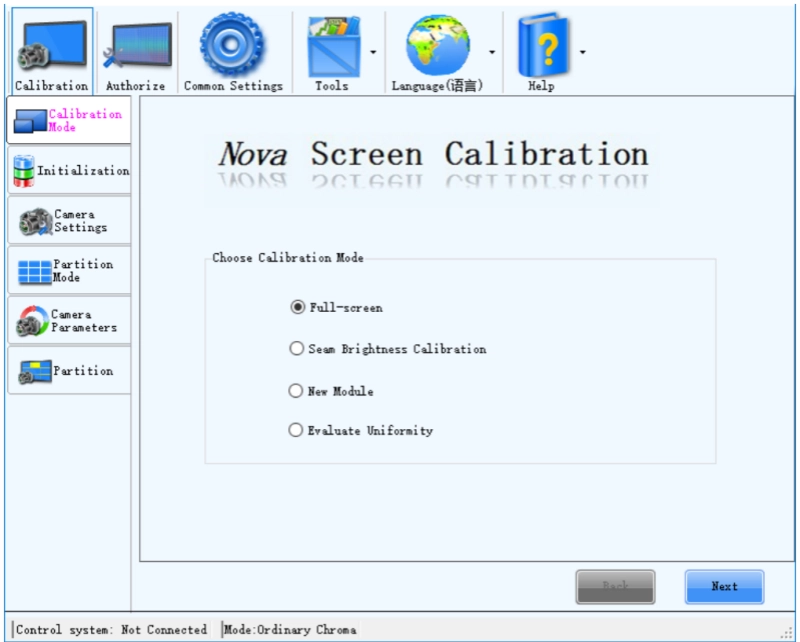Image resolution: width=800 pixels, height=642 pixels.
Task: Select the Full-screen calibration mode
Action: (297, 307)
